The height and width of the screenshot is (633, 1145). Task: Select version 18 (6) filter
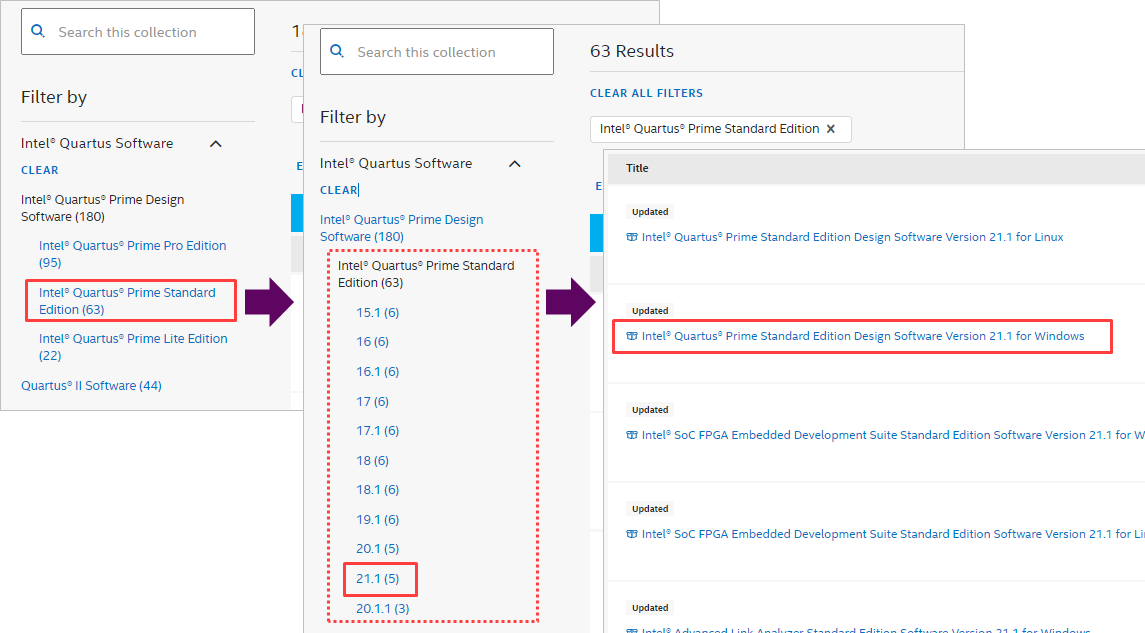point(372,461)
